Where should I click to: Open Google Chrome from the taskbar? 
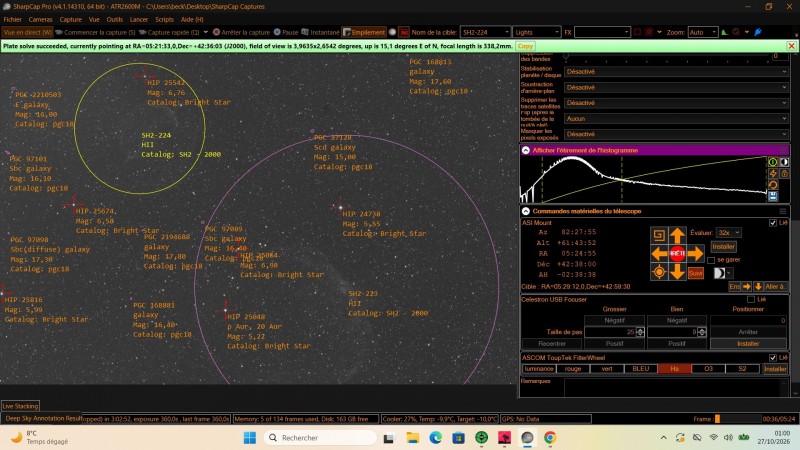[549, 438]
